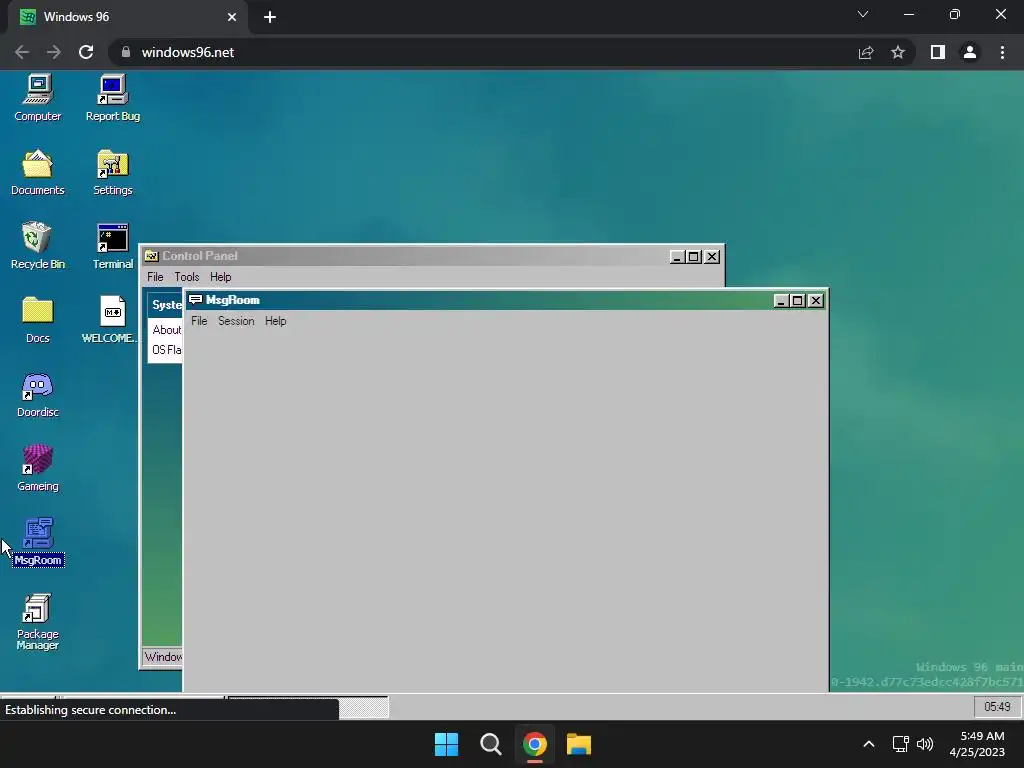Select the Windows 96 browser tab
Image resolution: width=1024 pixels, height=768 pixels.
click(127, 17)
